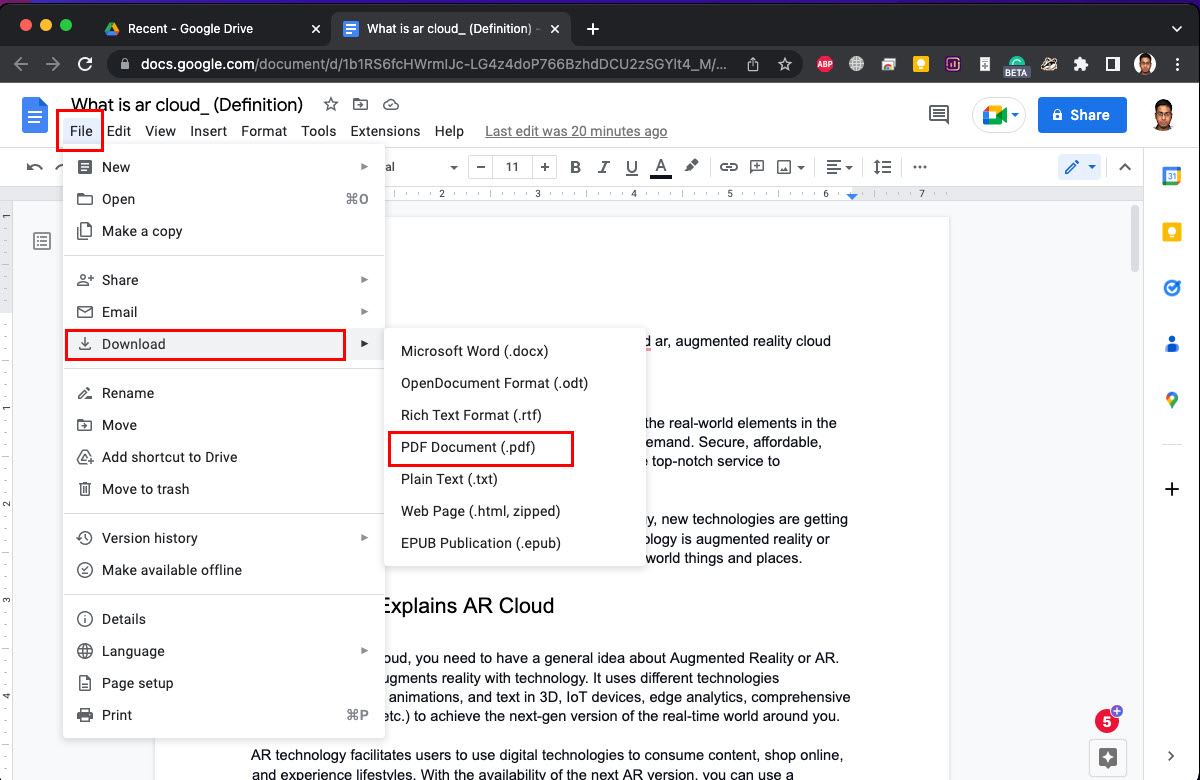Screen dimensions: 1200x780
Task: Download as PDF Document (.pdf)
Action: click(x=515, y=447)
